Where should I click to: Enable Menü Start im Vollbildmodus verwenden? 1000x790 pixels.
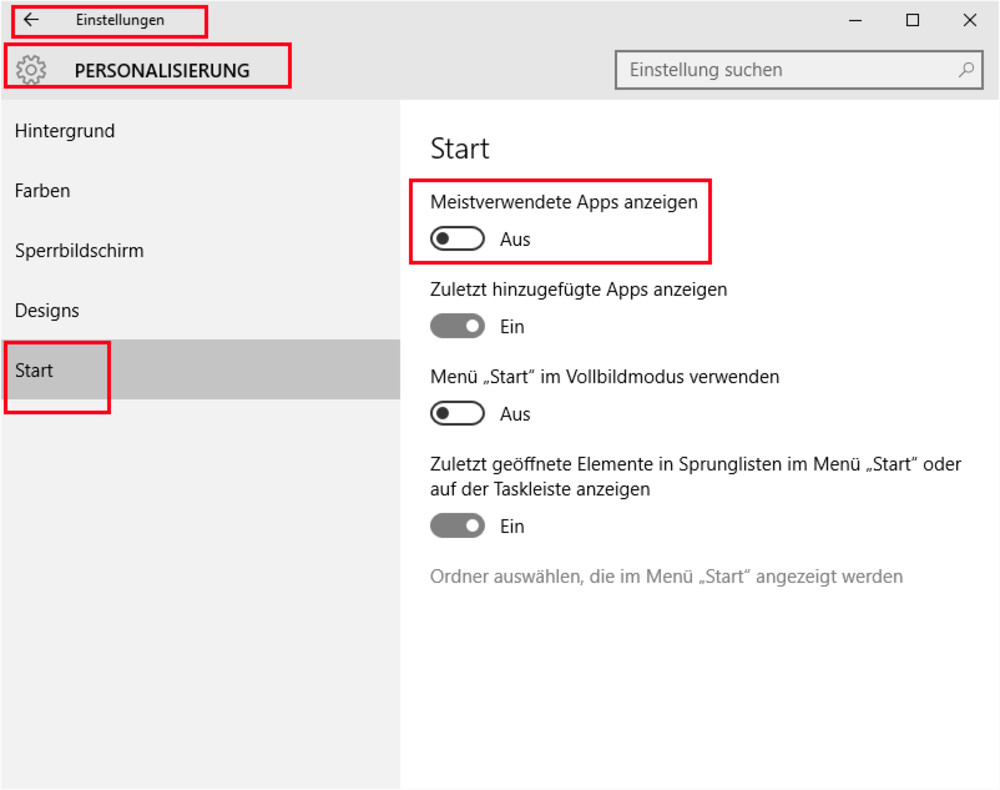[456, 413]
